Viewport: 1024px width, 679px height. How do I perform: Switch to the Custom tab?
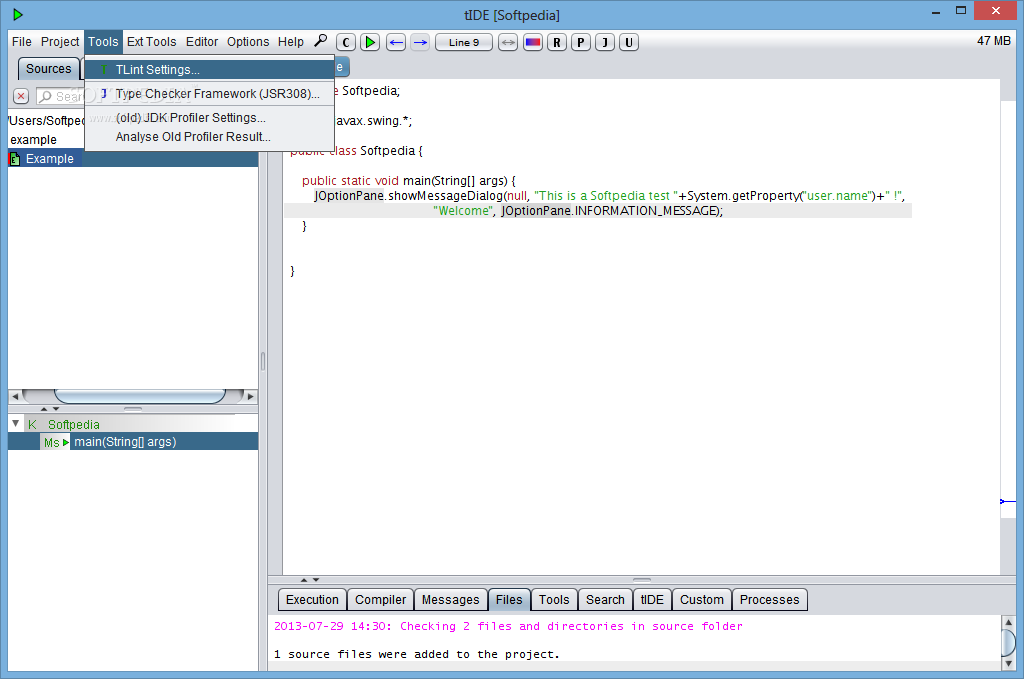tap(701, 599)
